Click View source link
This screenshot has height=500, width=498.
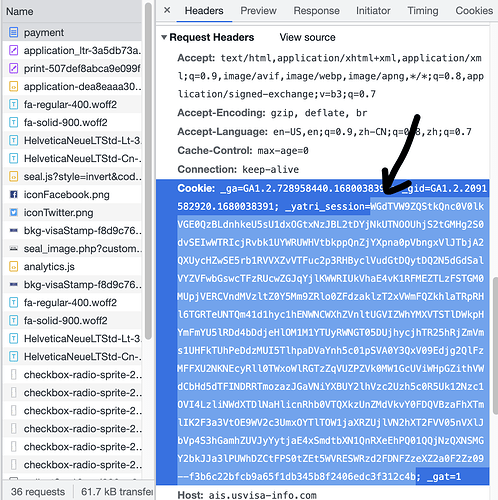click(307, 37)
